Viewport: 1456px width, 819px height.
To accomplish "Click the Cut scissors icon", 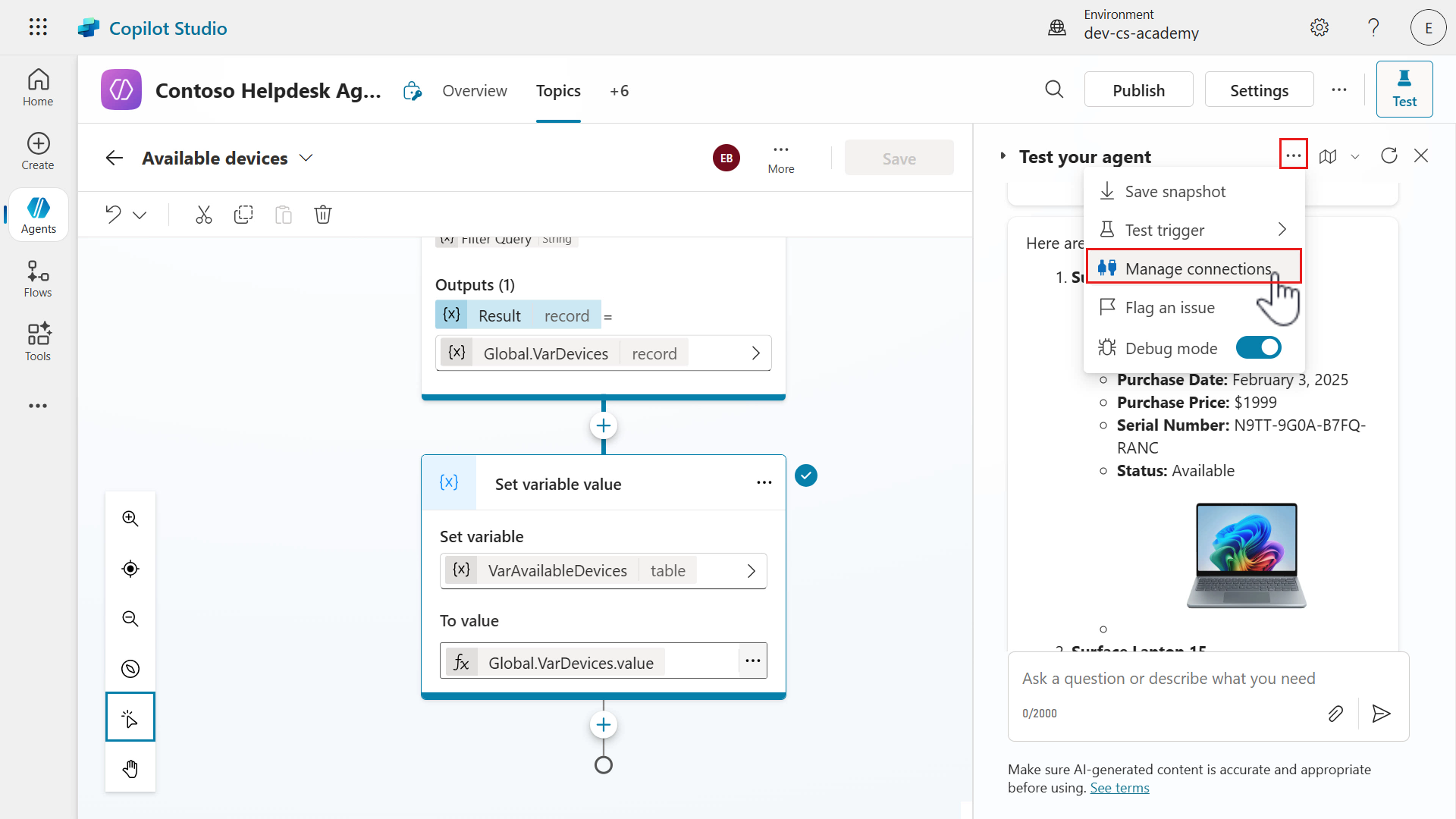I will click(203, 215).
